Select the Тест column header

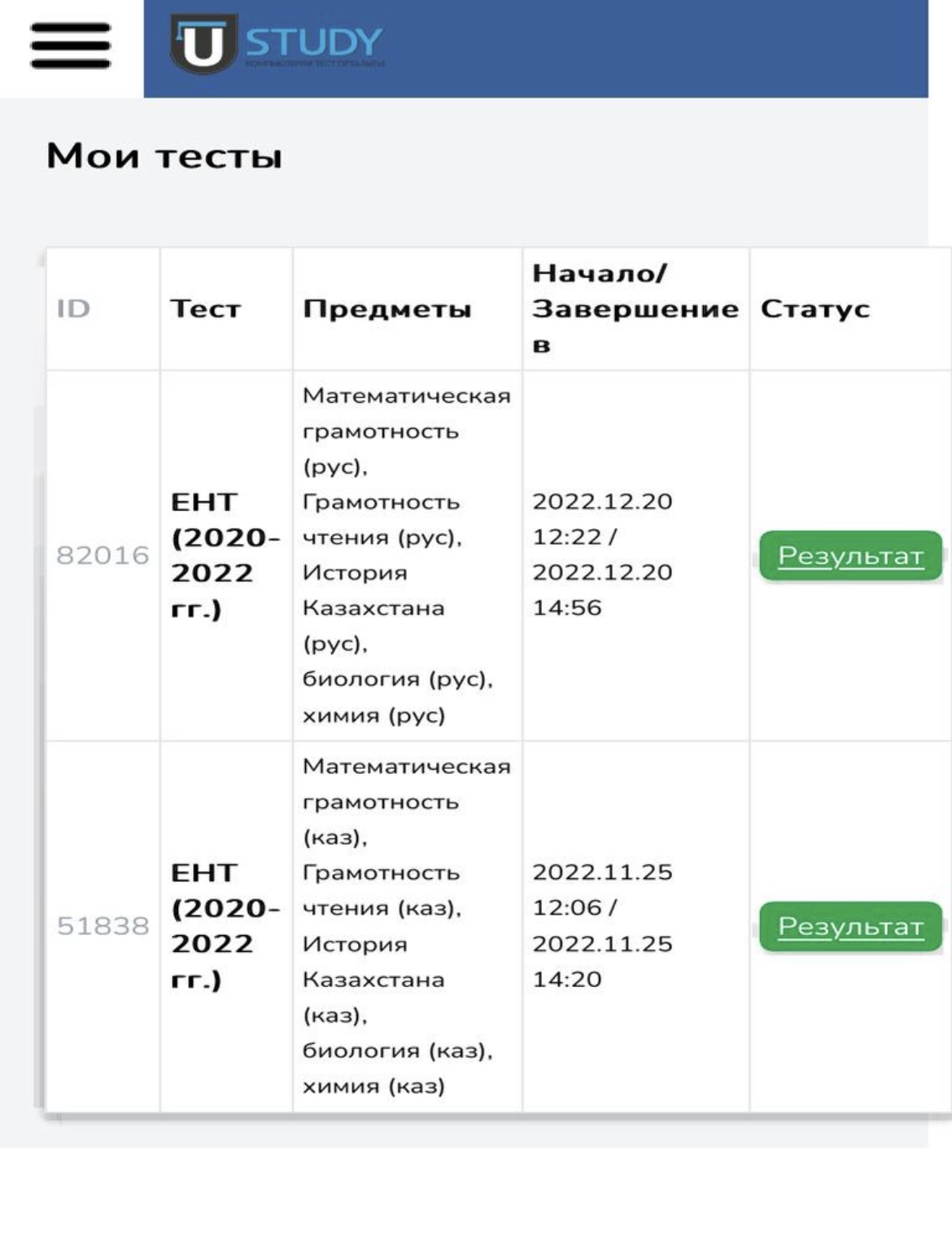(205, 308)
